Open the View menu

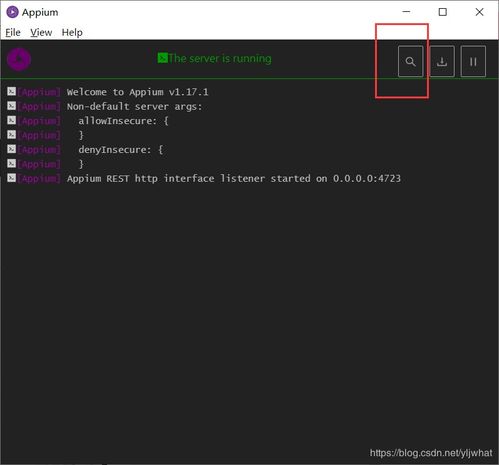click(x=41, y=32)
